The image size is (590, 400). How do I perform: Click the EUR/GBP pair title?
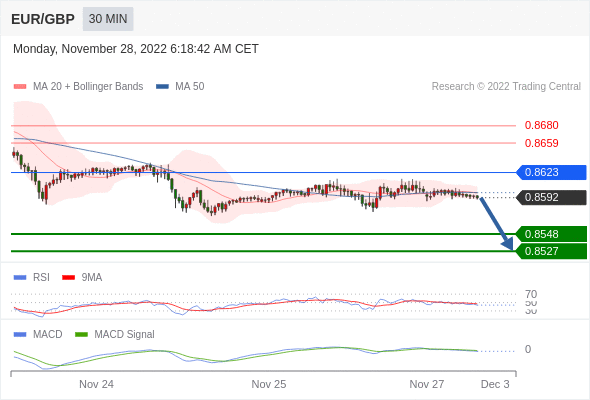coord(43,19)
